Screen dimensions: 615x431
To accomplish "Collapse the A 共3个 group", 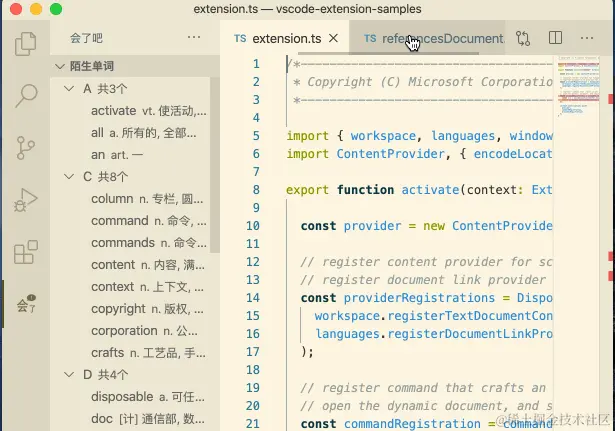I will 69,89.
